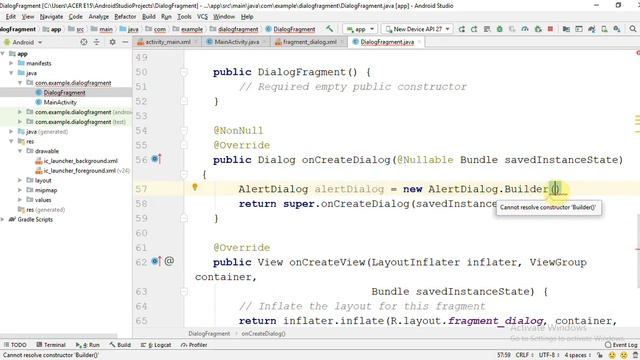The width and height of the screenshot is (640, 360).
Task: Open the New Device API 27 dropdown
Action: pos(417,29)
